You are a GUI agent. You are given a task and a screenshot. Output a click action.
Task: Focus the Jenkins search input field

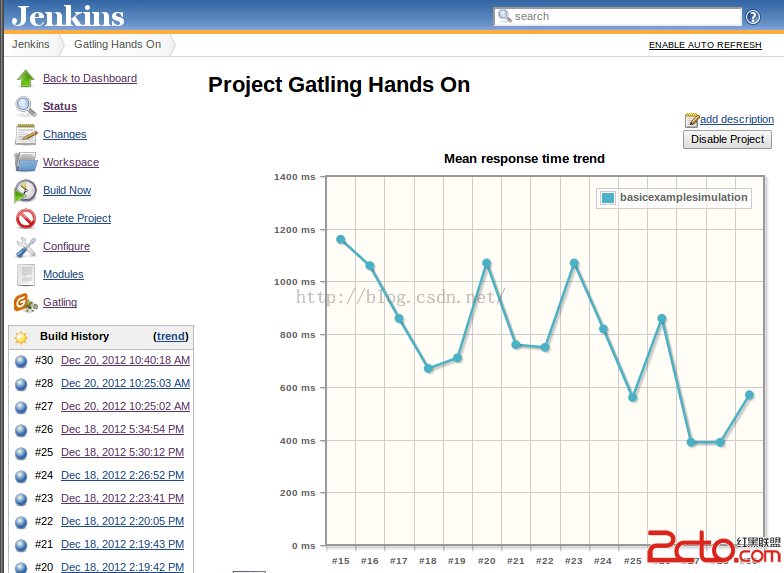click(x=618, y=16)
